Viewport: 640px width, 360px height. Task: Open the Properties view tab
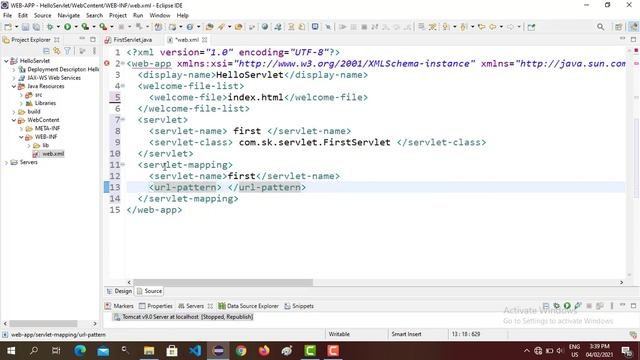[x=156, y=306]
